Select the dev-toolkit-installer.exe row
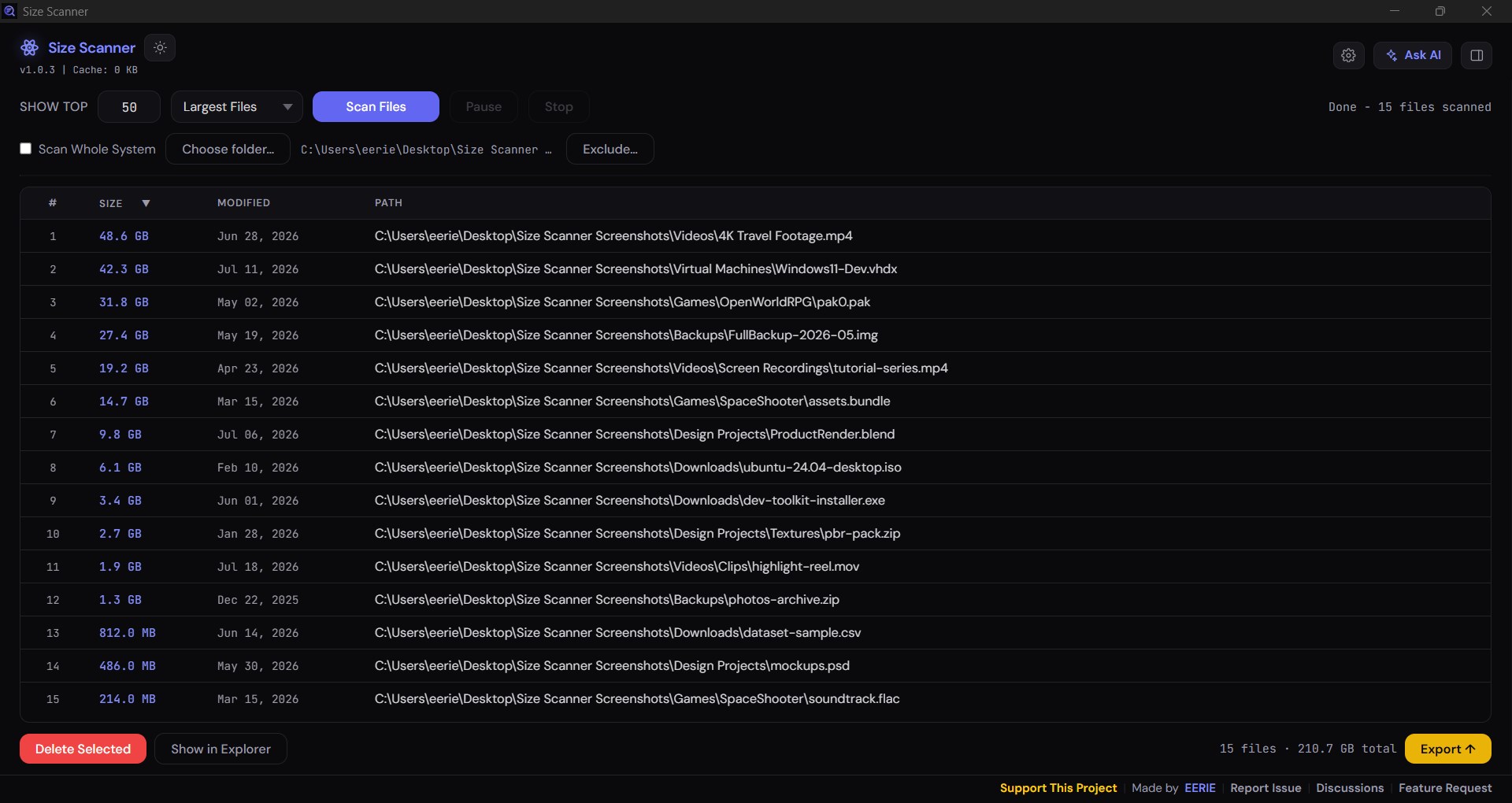The width and height of the screenshot is (1512, 803). (755, 501)
